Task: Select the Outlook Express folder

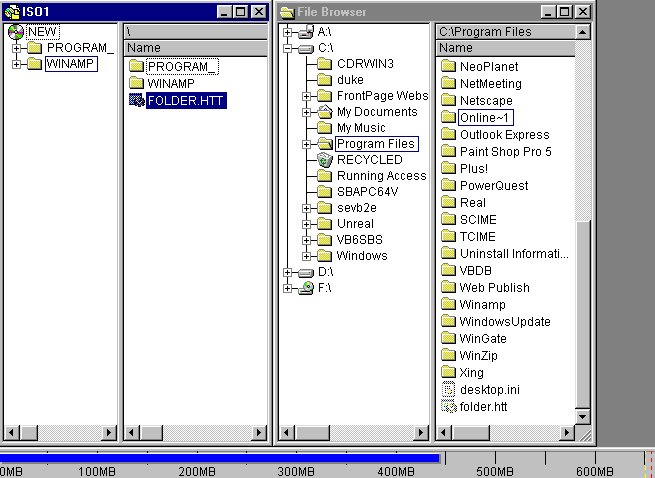Action: coord(504,134)
